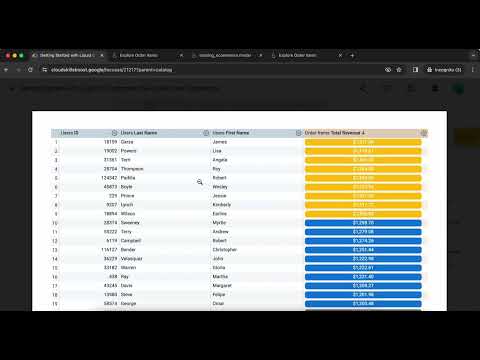Click first name Wesley

click(x=220, y=187)
